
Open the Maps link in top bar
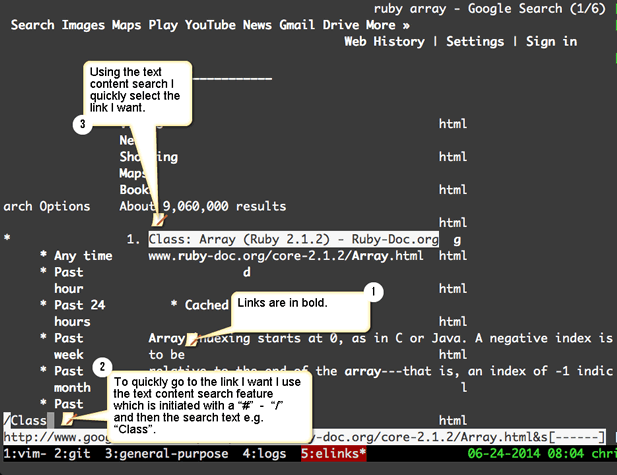126,25
